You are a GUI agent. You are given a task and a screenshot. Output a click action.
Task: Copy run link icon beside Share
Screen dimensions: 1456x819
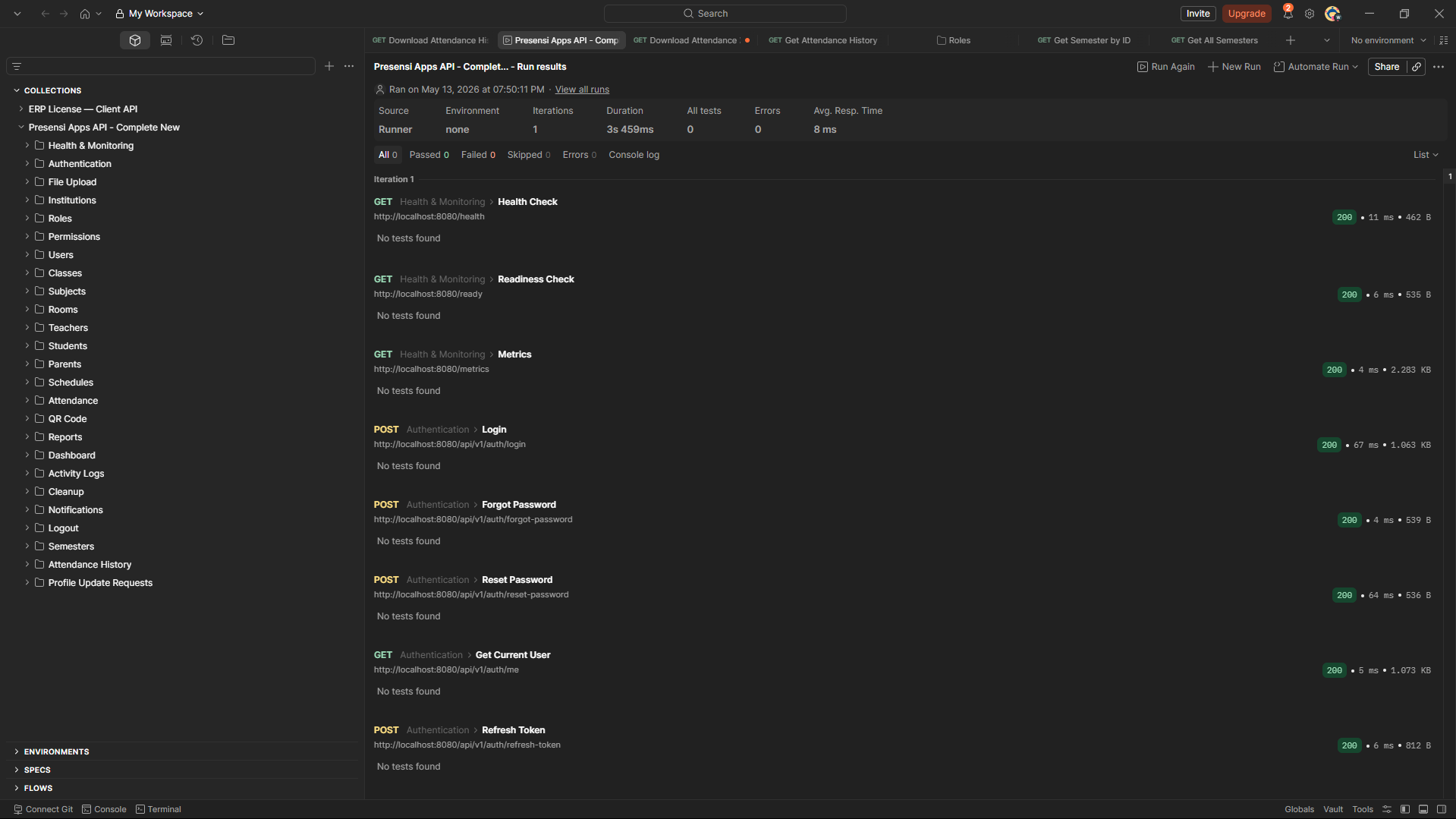pyautogui.click(x=1416, y=67)
